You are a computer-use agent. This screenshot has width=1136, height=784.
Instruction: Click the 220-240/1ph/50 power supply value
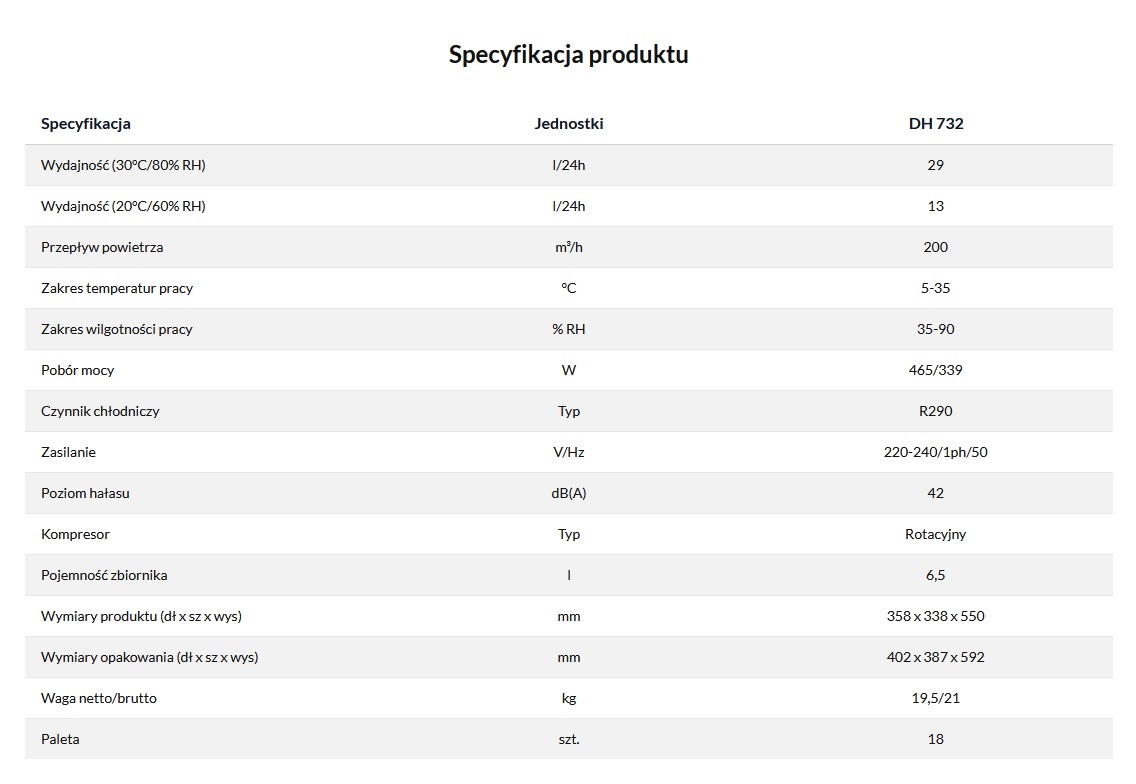coord(935,452)
